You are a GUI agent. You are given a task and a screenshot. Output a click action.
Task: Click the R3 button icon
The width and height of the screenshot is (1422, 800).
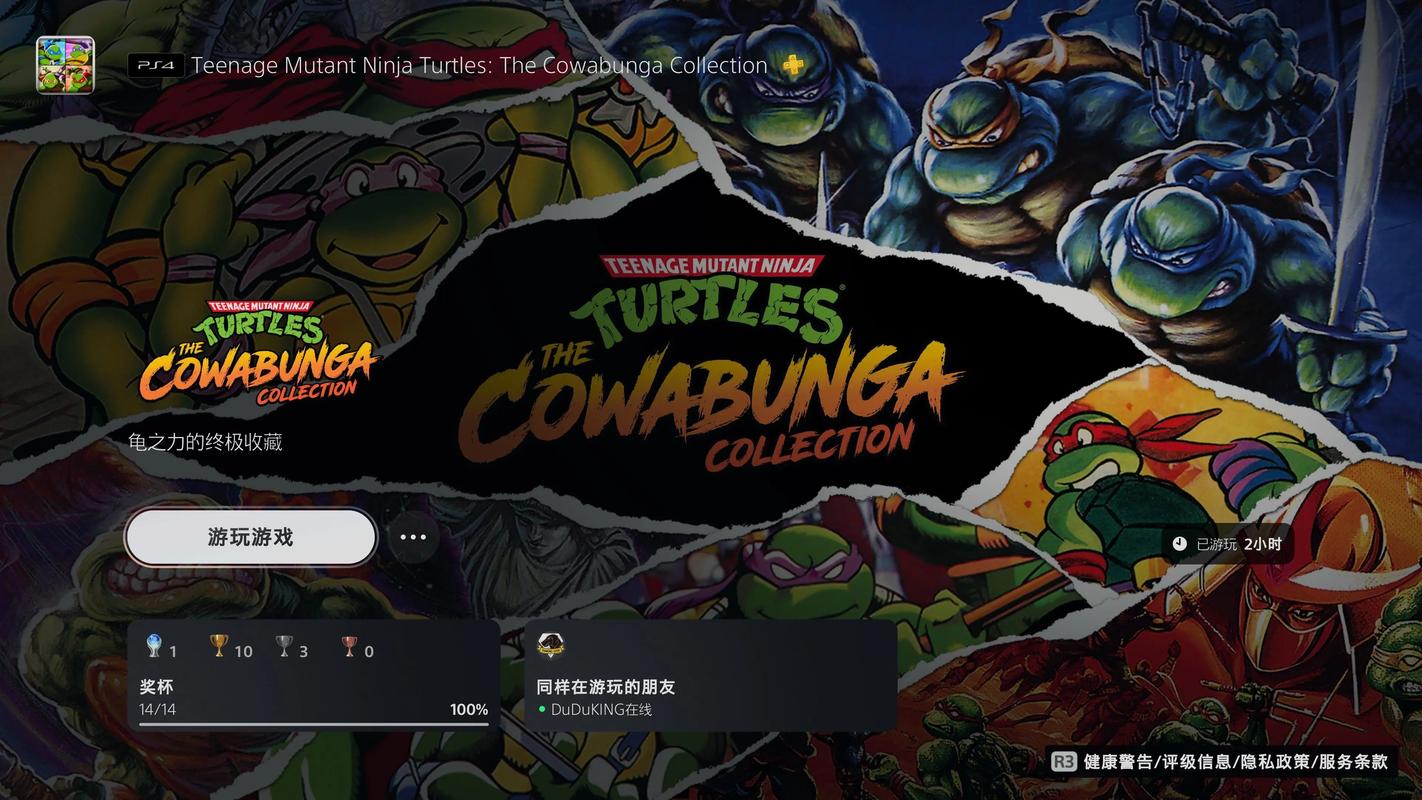click(1064, 762)
